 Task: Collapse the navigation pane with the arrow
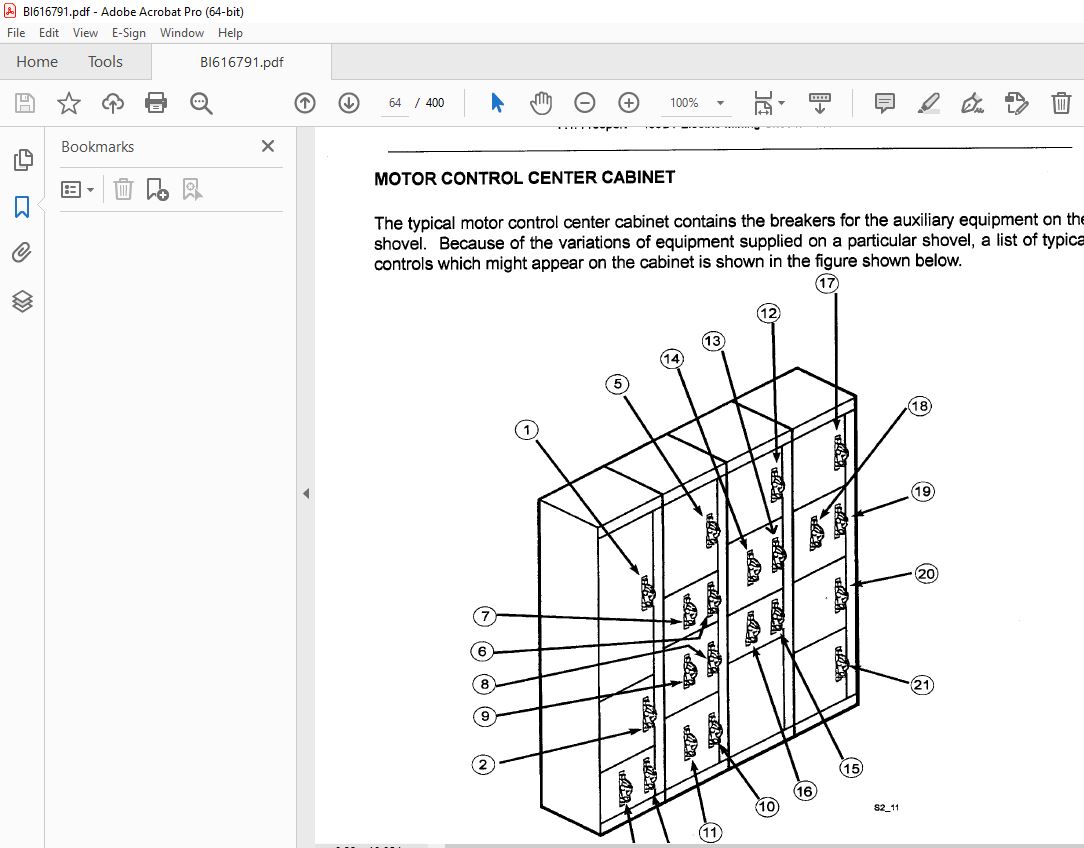click(x=306, y=493)
